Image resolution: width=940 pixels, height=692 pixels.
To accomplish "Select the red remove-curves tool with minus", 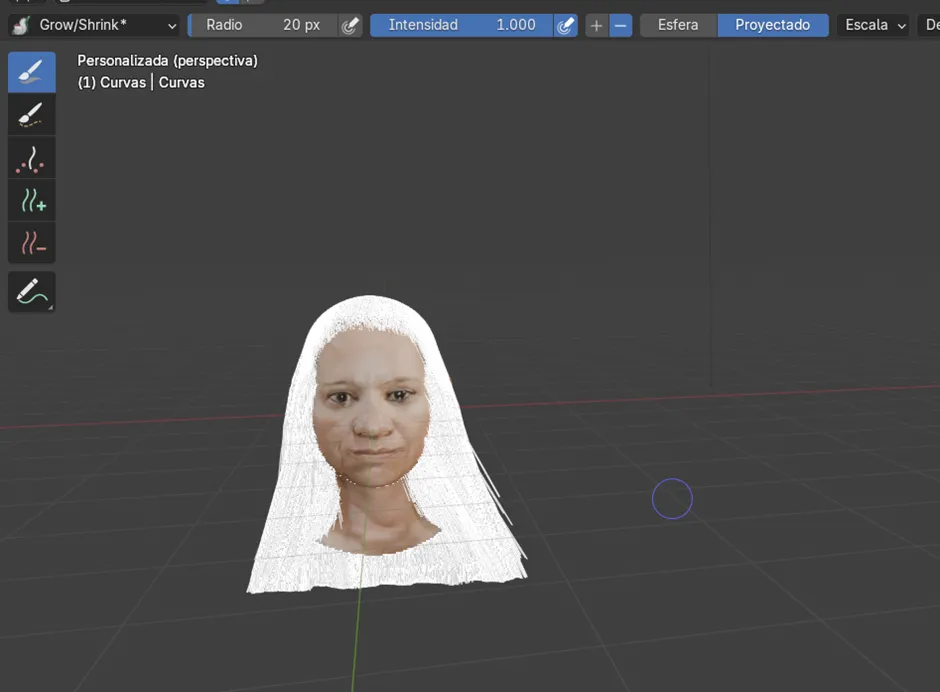I will pyautogui.click(x=32, y=242).
